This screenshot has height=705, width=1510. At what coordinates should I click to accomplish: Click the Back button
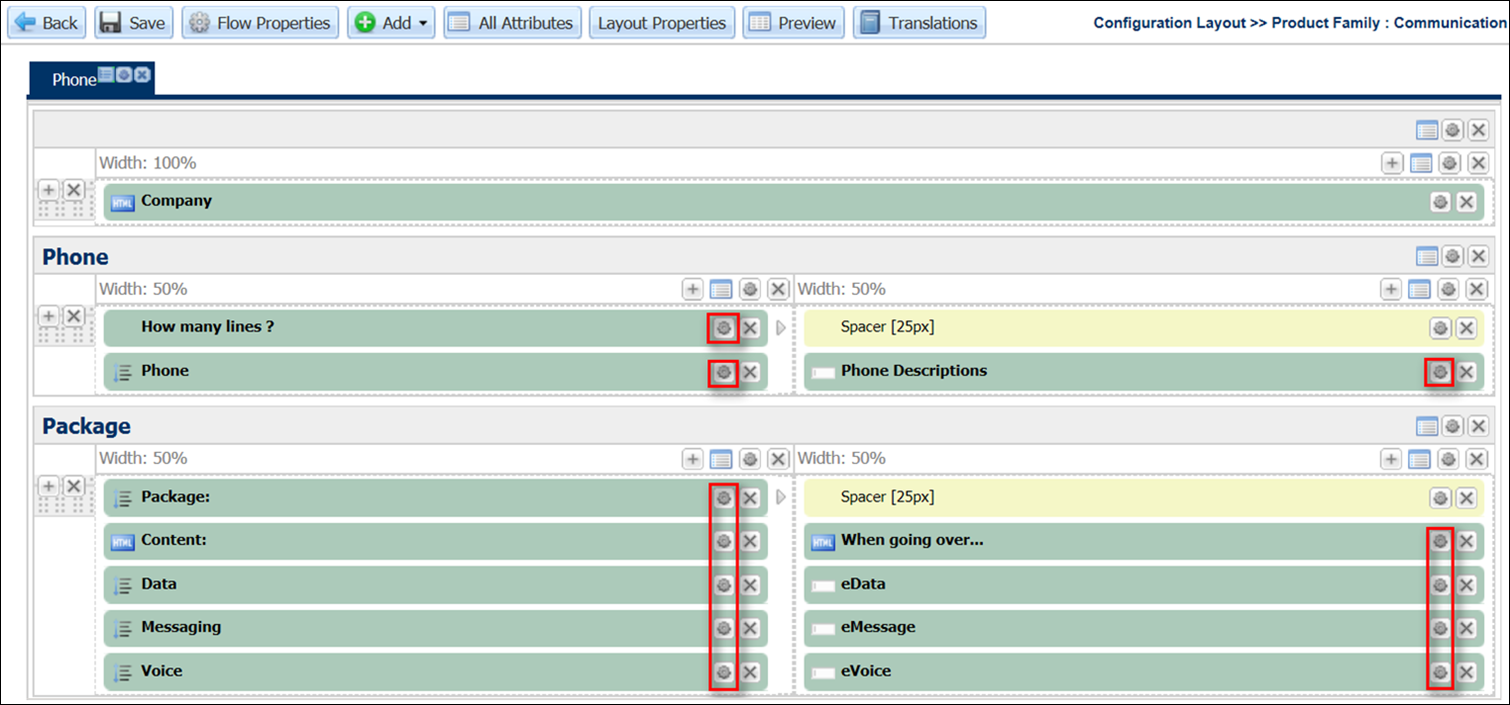[x=46, y=22]
